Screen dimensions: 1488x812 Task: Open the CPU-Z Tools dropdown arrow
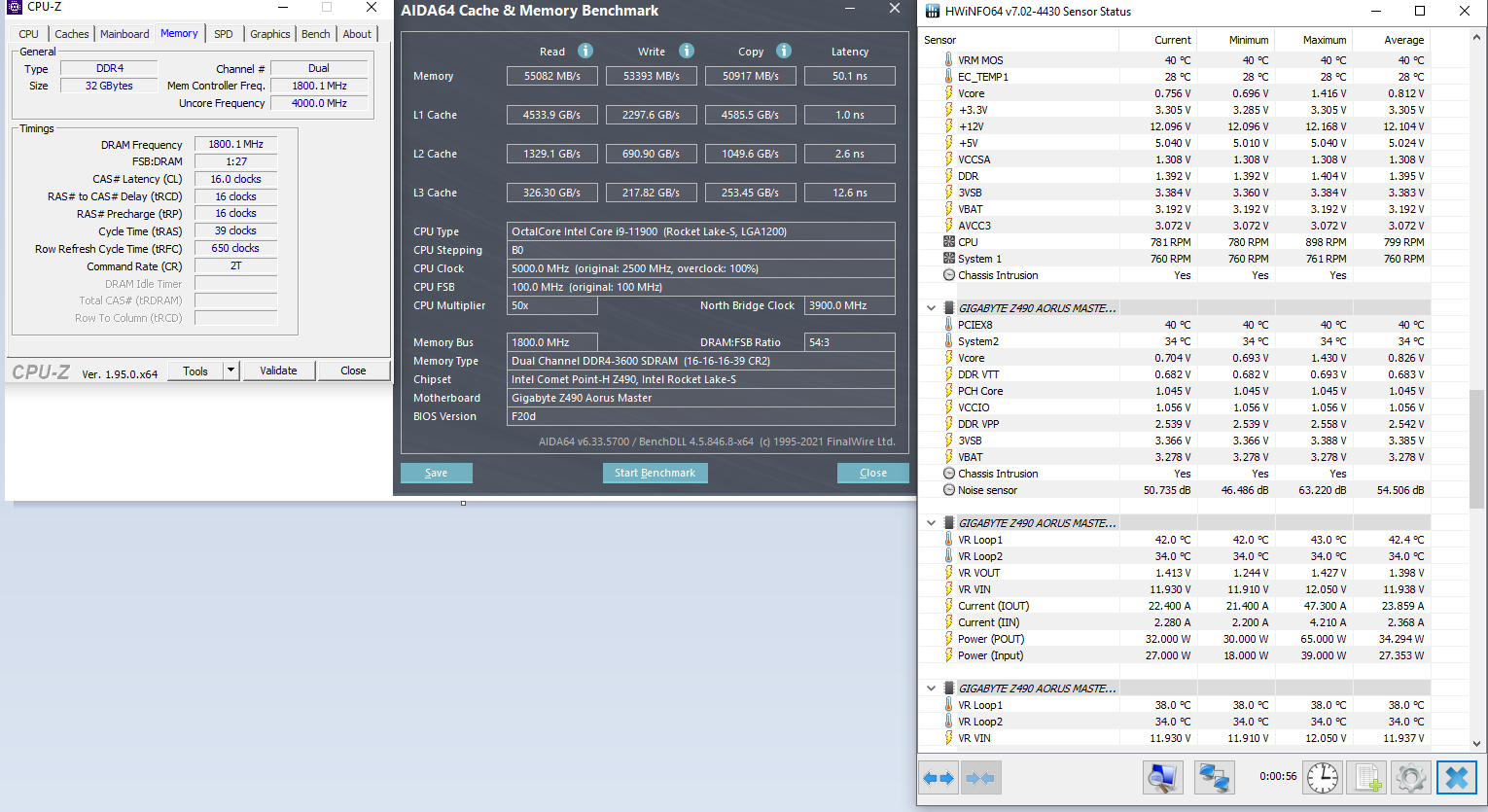pos(230,371)
